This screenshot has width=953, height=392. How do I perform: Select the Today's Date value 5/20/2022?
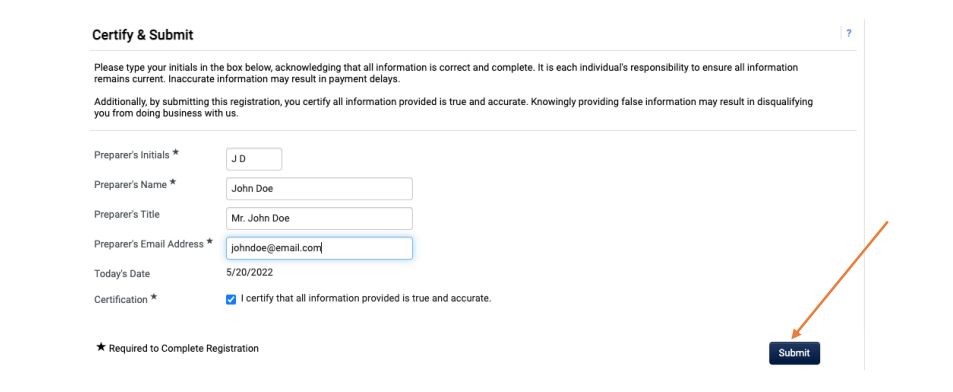[250, 272]
